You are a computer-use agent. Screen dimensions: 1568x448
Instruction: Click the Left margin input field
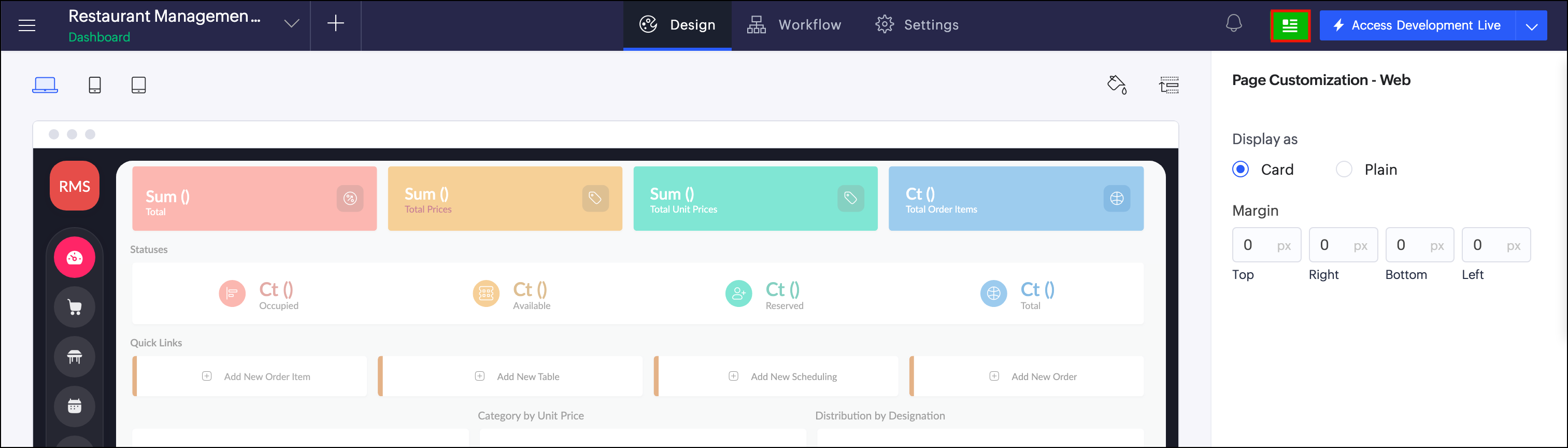click(x=1496, y=245)
